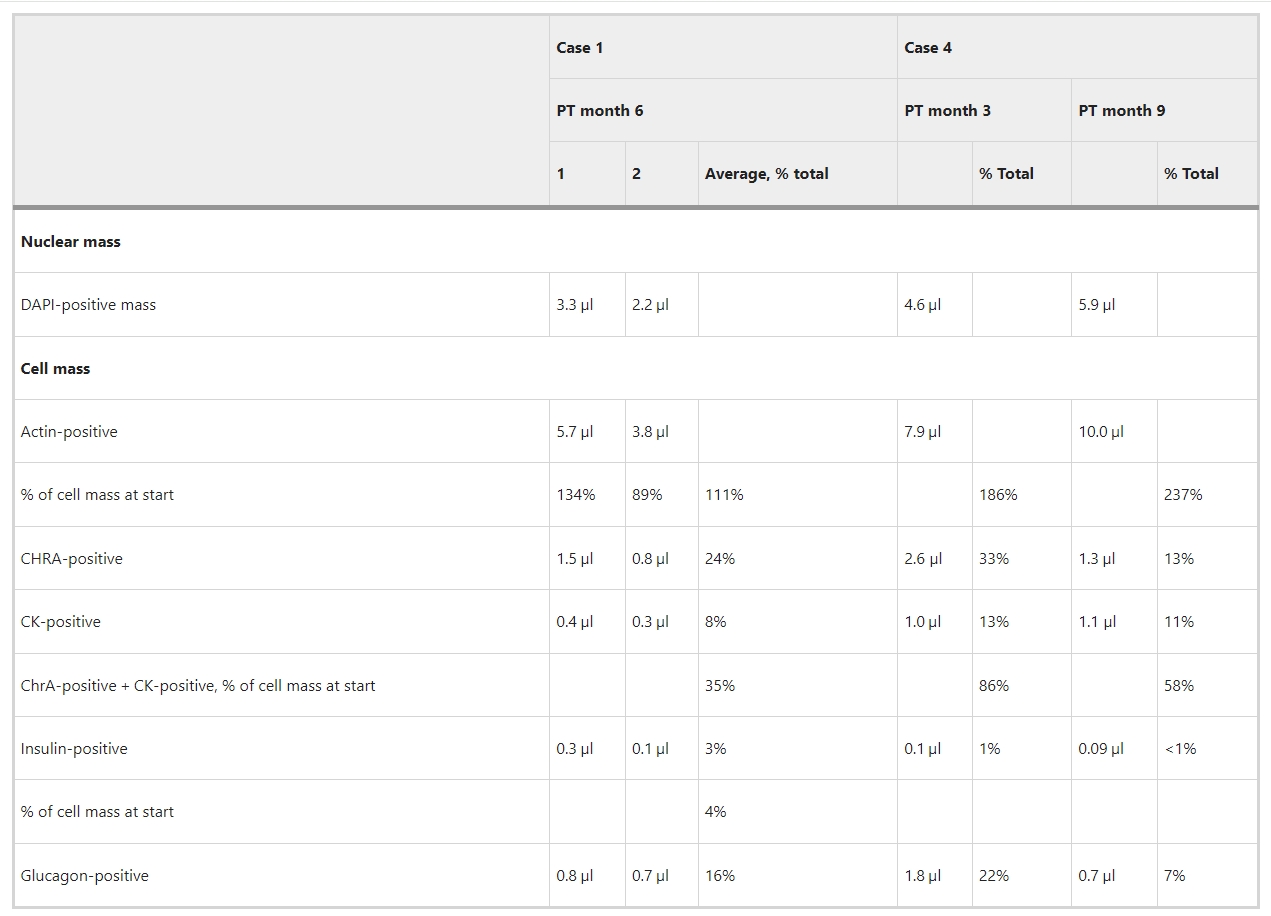
Task: Click the CK-positive row label
Action: pyautogui.click(x=60, y=622)
